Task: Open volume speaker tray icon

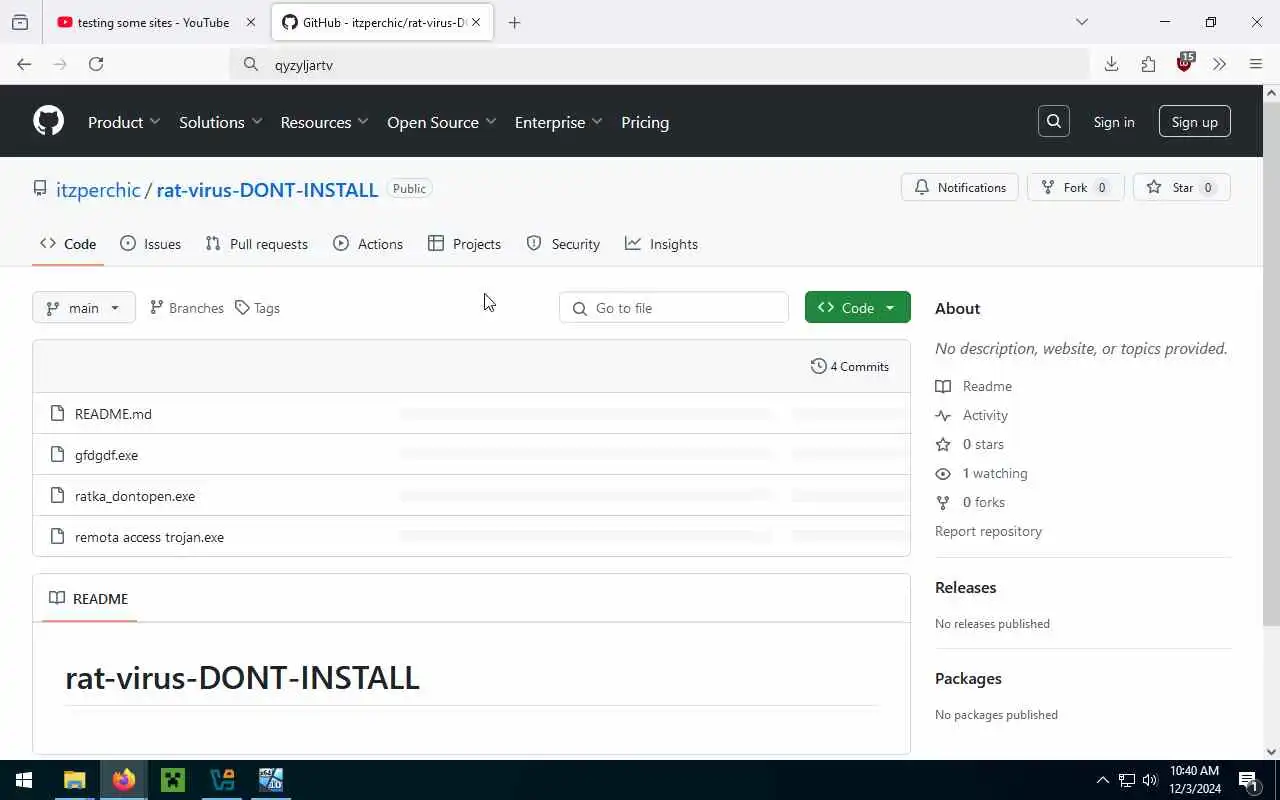Action: [x=1150, y=780]
